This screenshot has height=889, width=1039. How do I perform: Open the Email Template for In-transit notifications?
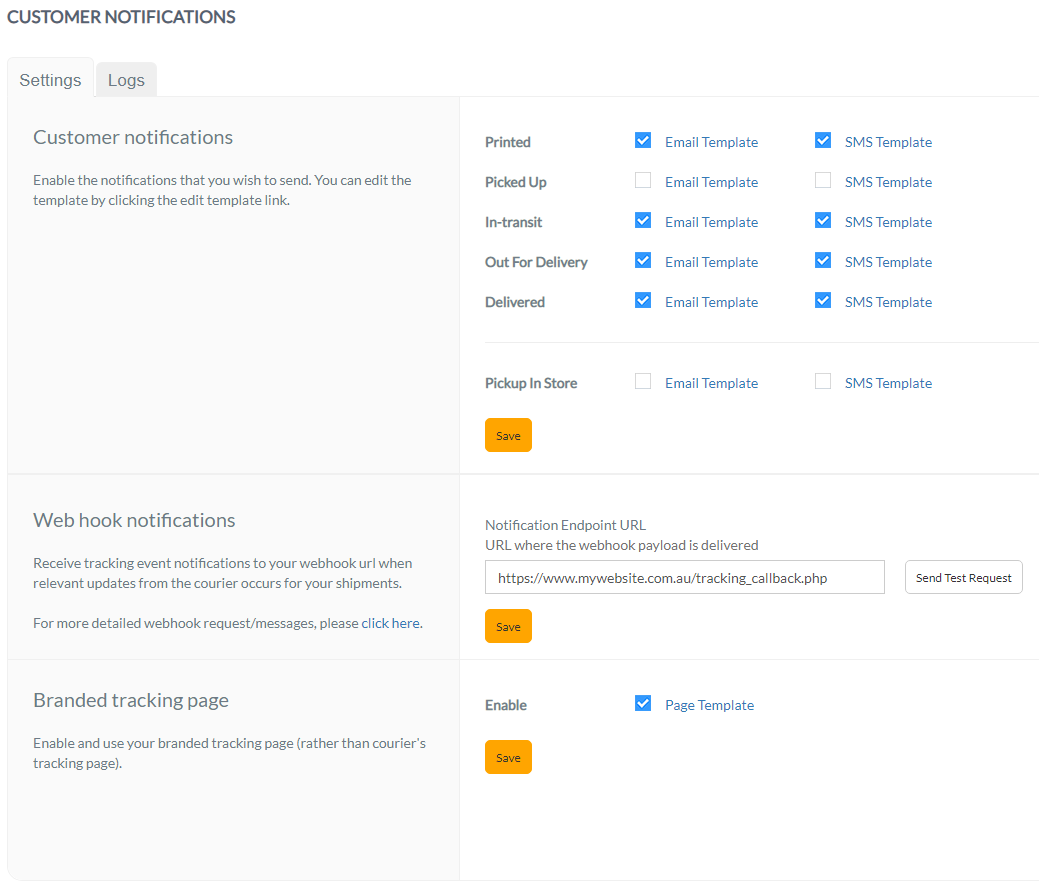[x=711, y=221]
